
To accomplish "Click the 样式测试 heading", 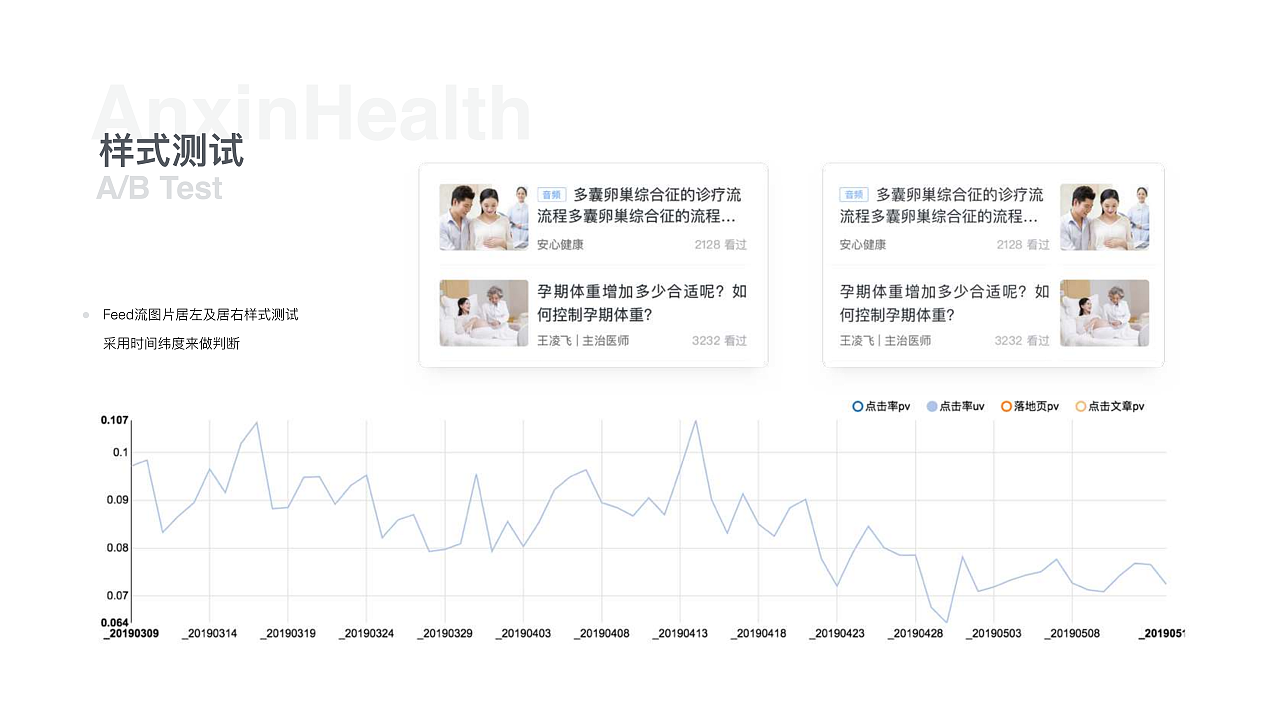I will point(172,152).
